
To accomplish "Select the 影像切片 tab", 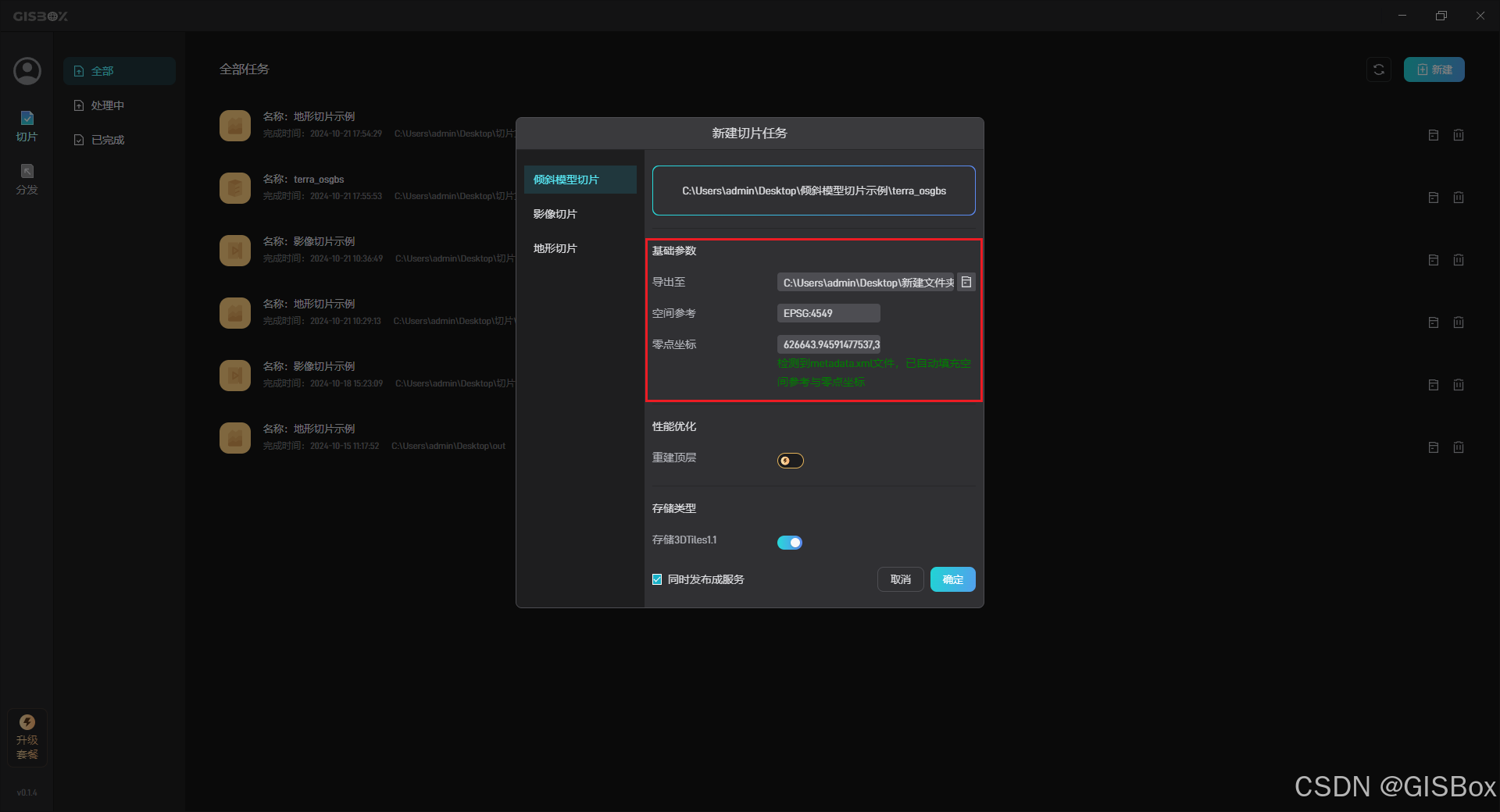I will pos(580,214).
